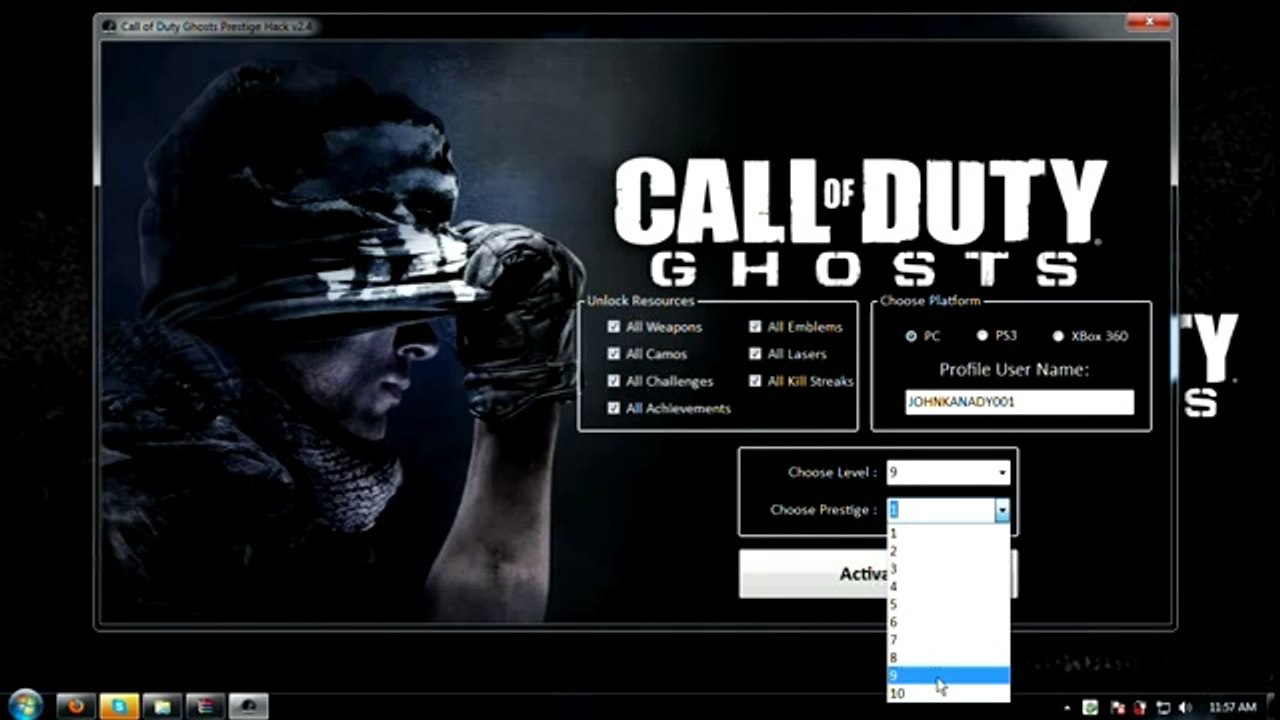This screenshot has height=720, width=1280.
Task: Click the Action Center flag tray icon
Action: point(1118,708)
